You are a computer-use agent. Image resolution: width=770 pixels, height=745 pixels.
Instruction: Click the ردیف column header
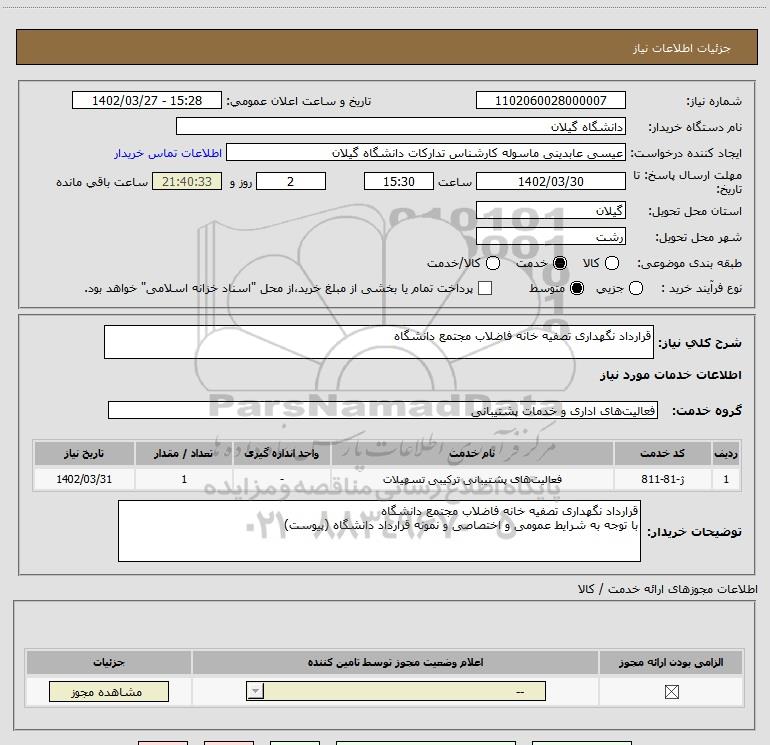726,453
